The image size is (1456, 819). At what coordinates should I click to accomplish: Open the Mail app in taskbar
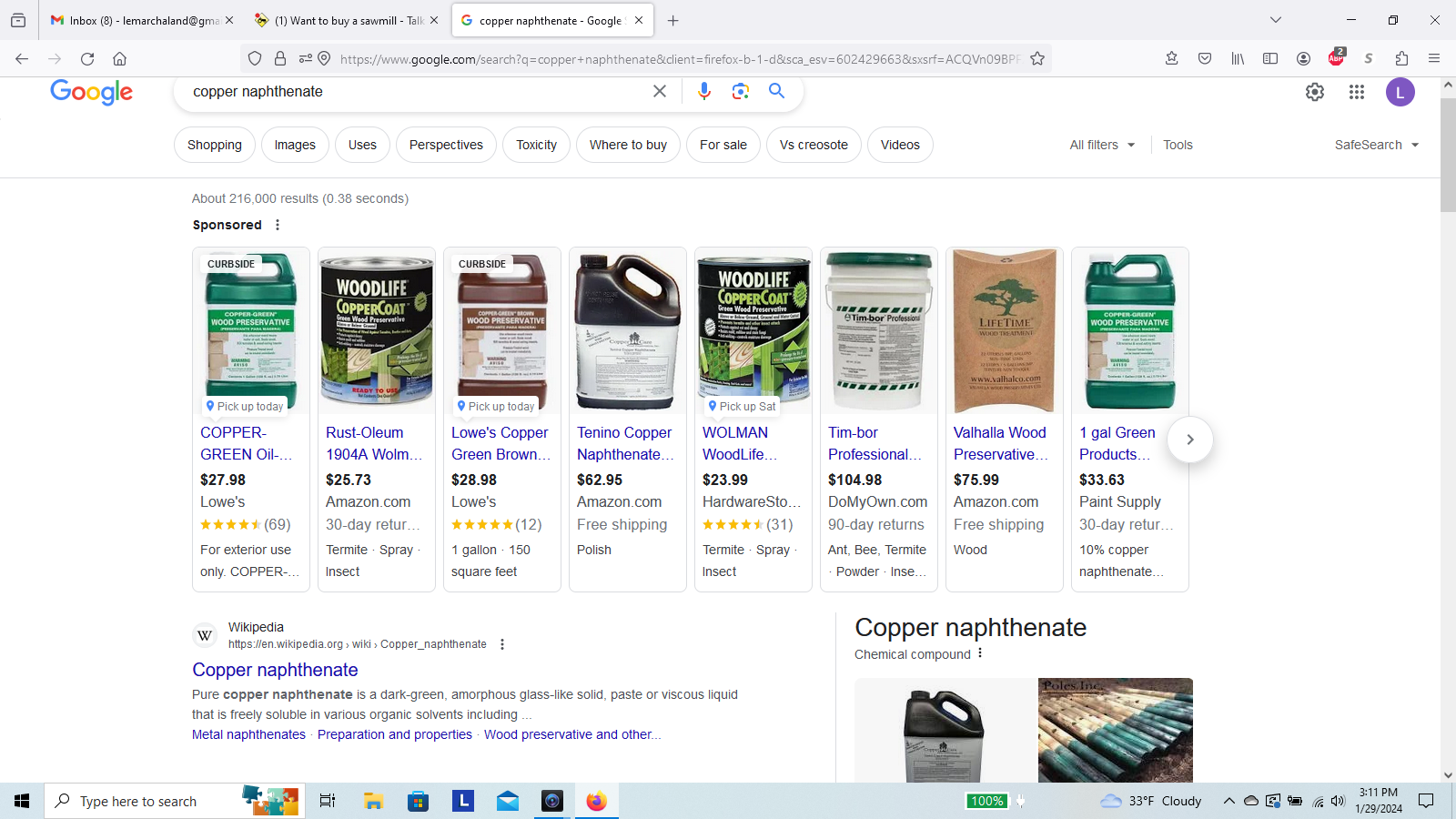[x=507, y=801]
